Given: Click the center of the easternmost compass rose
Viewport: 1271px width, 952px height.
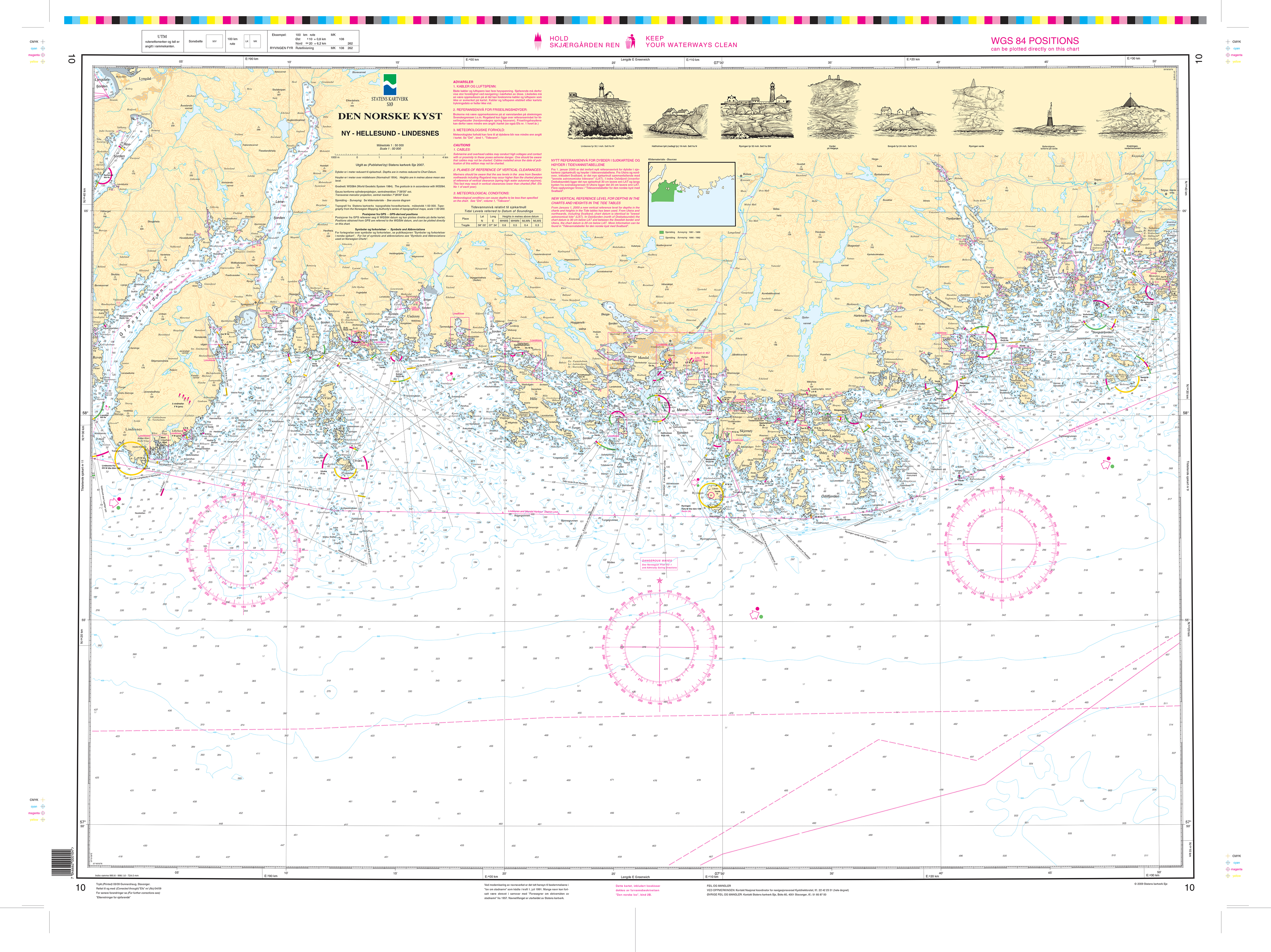Looking at the screenshot, I should point(1001,544).
